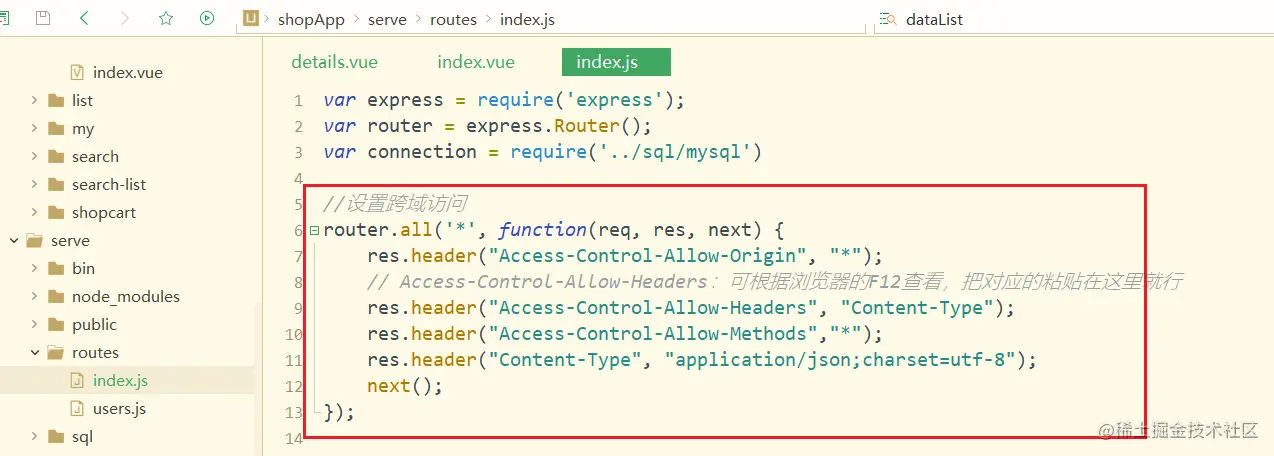Screen dimensions: 1274x456
Task: Go back with the left arrow icon
Action: (x=84, y=18)
